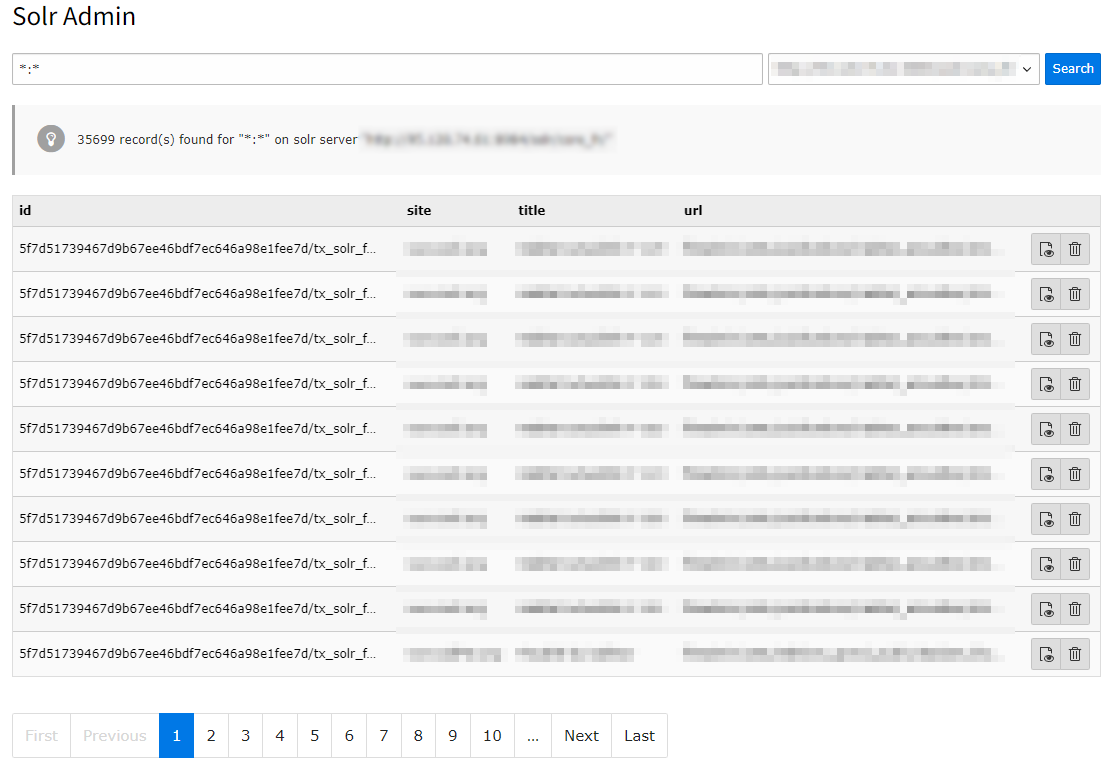The height and width of the screenshot is (764, 1108).
Task: View the document in the fourth result row
Action: coord(1046,384)
